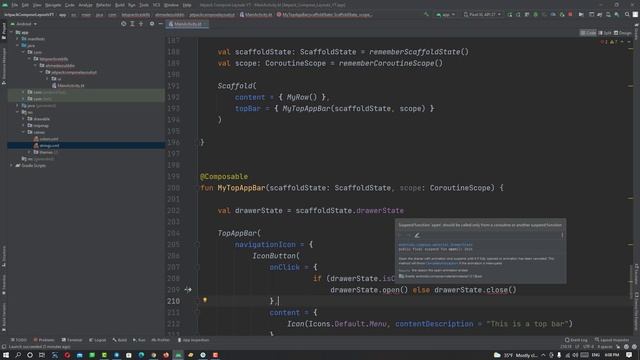This screenshot has width=640, height=360.
Task: Click the Make Project hammer icon
Action: coord(427,14)
